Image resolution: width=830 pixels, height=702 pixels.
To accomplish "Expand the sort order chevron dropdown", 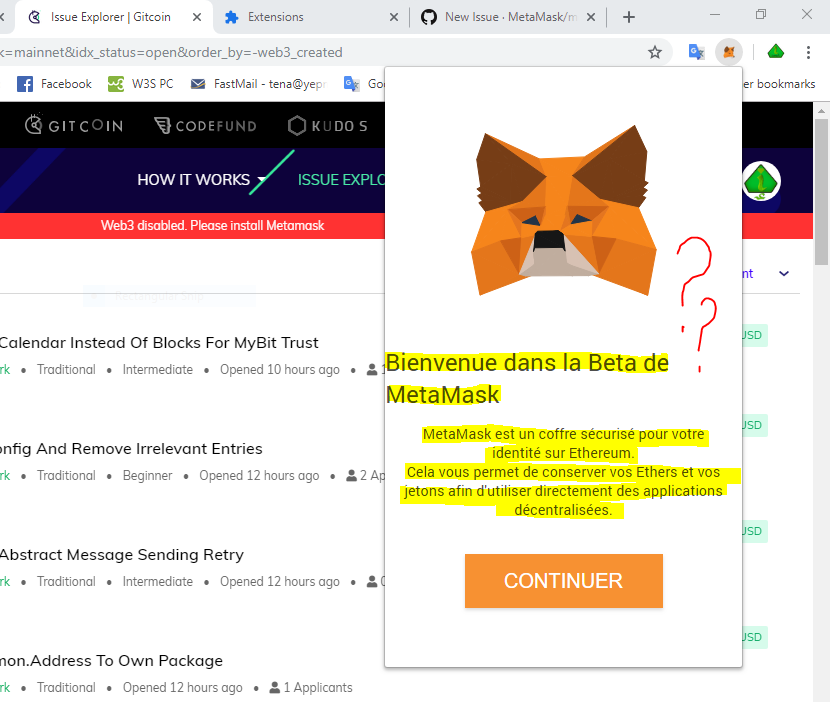I will point(784,273).
